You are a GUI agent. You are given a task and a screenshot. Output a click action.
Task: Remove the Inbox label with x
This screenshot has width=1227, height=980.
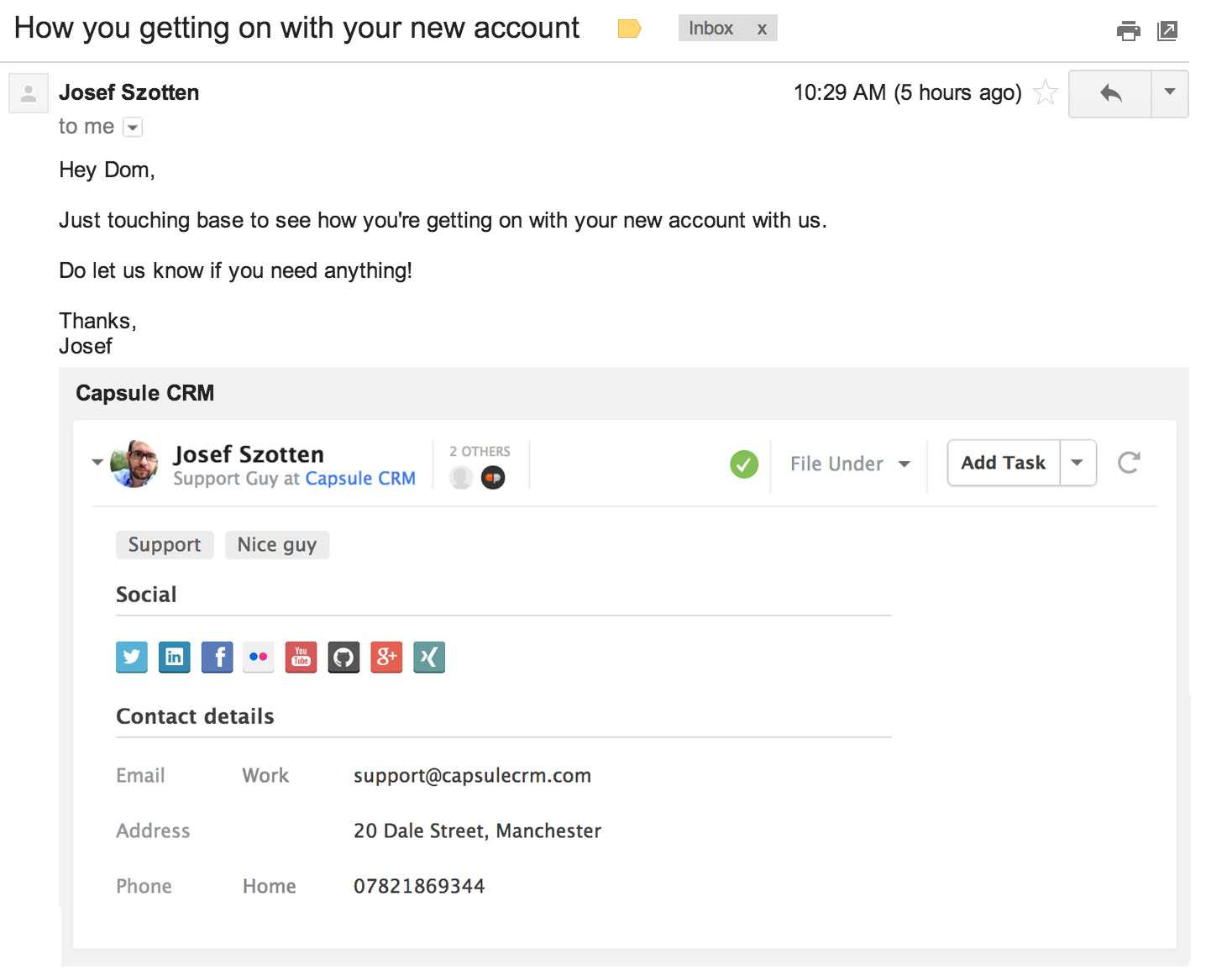point(762,29)
